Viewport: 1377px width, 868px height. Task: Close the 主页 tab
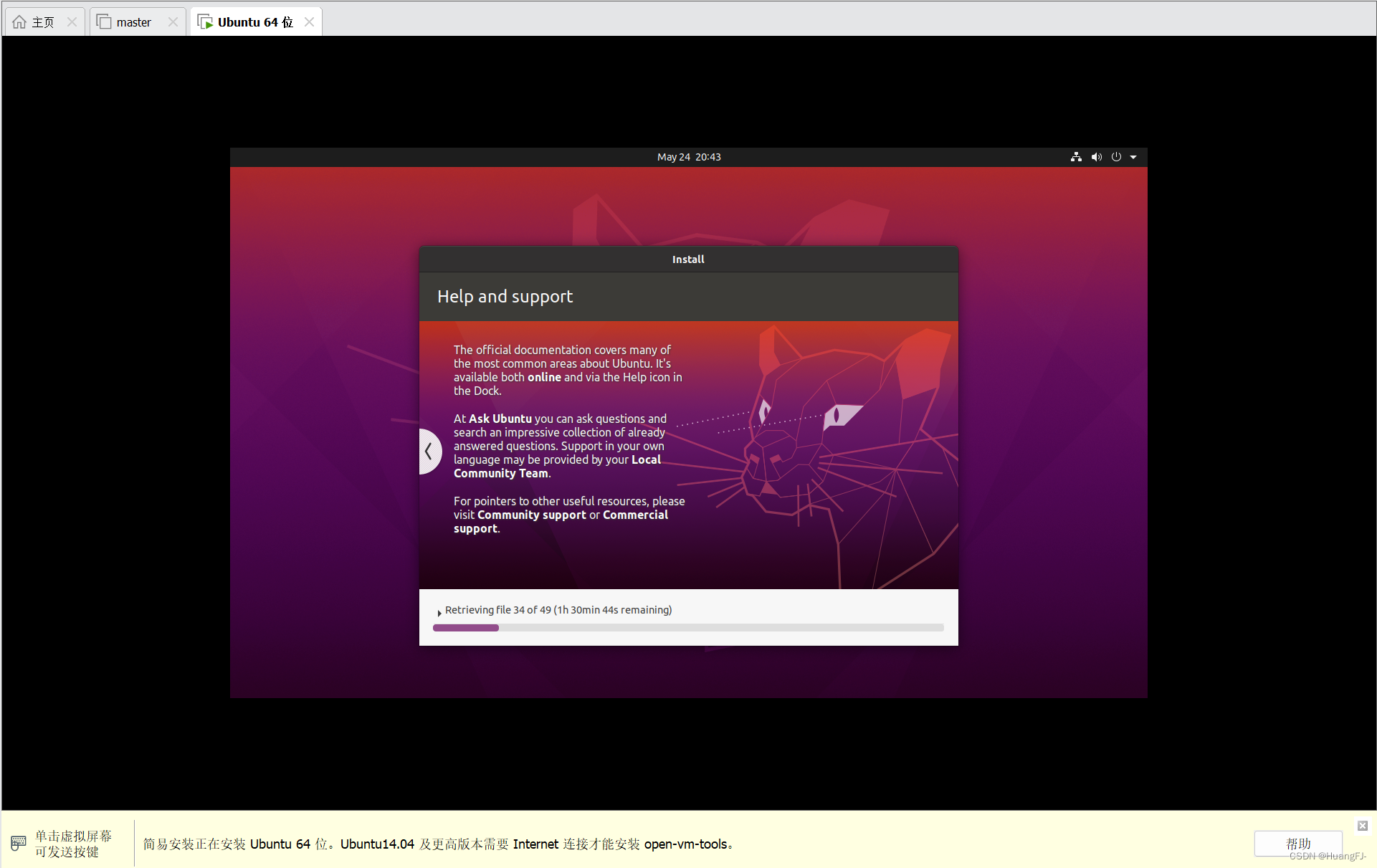pos(72,22)
